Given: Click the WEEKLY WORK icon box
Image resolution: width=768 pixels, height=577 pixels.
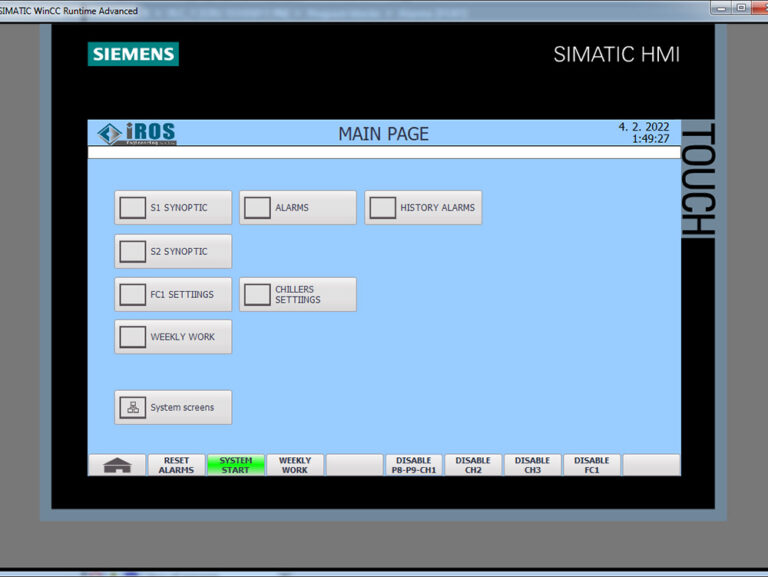Looking at the screenshot, I should coord(133,337).
